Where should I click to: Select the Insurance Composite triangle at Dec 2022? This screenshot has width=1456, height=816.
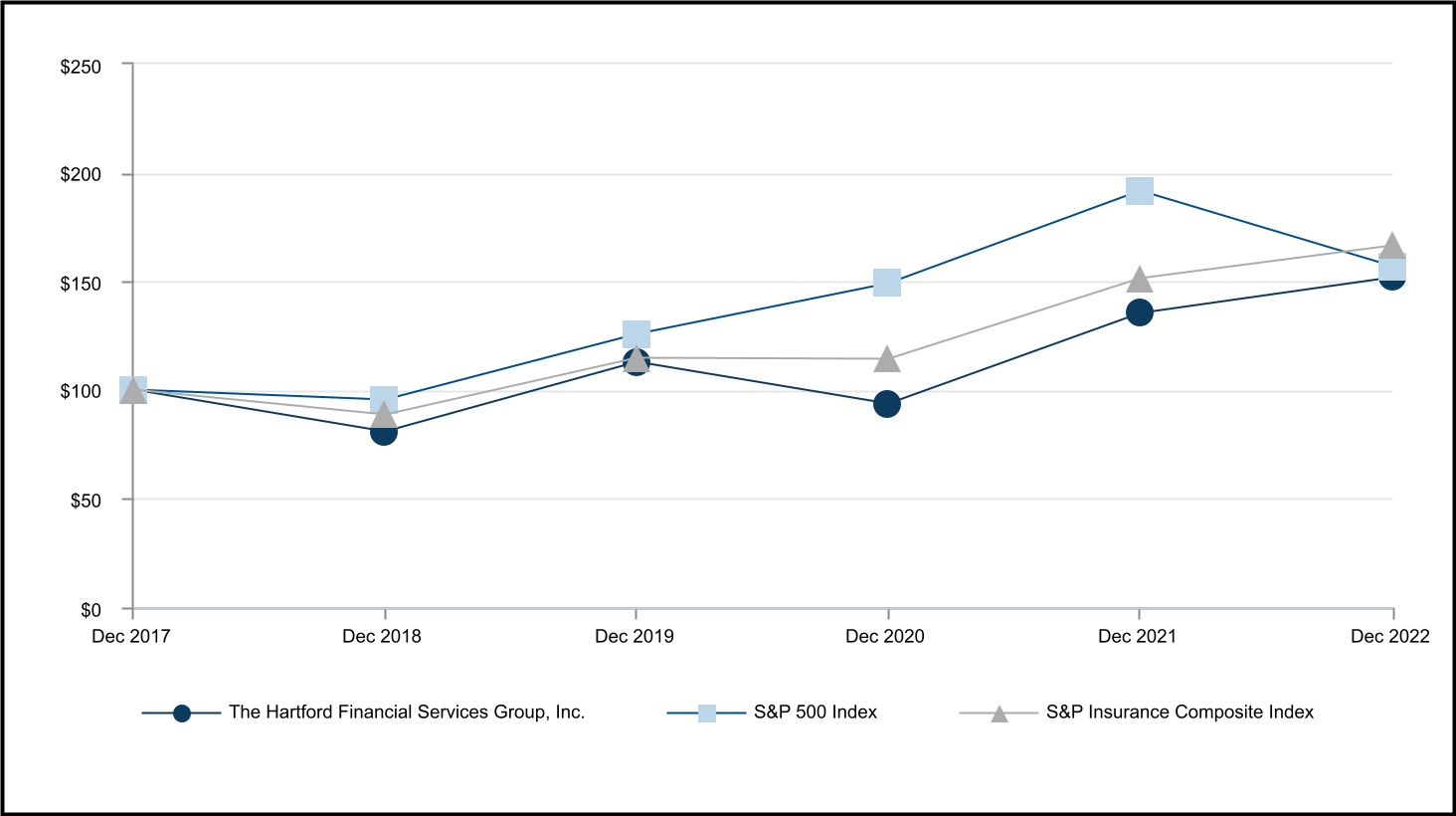pos(1391,245)
